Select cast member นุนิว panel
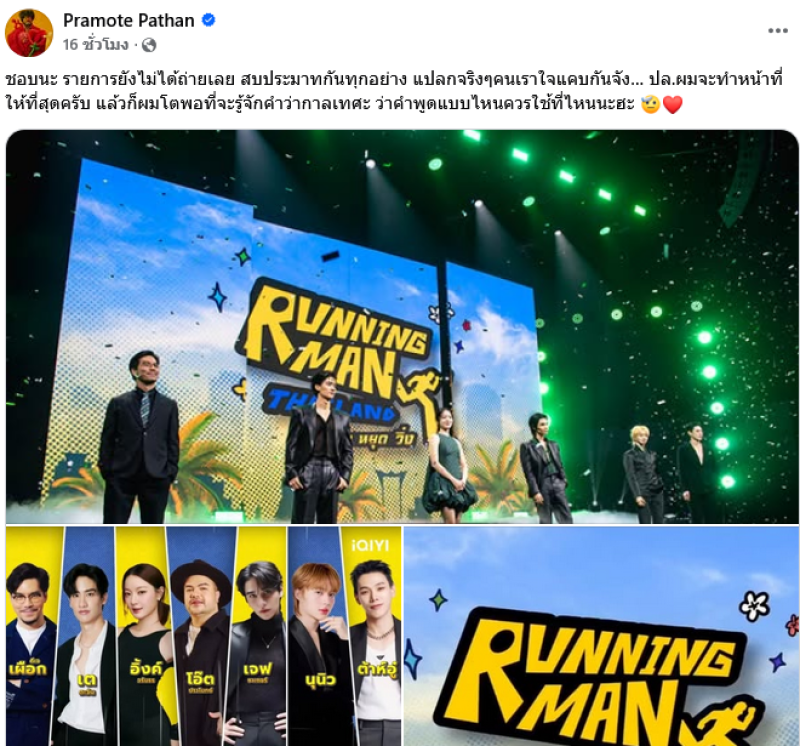 [317, 636]
